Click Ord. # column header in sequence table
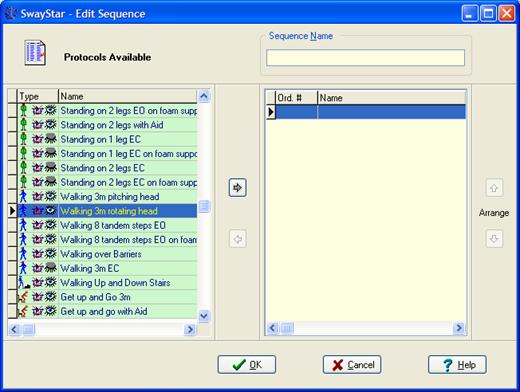 pos(296,98)
